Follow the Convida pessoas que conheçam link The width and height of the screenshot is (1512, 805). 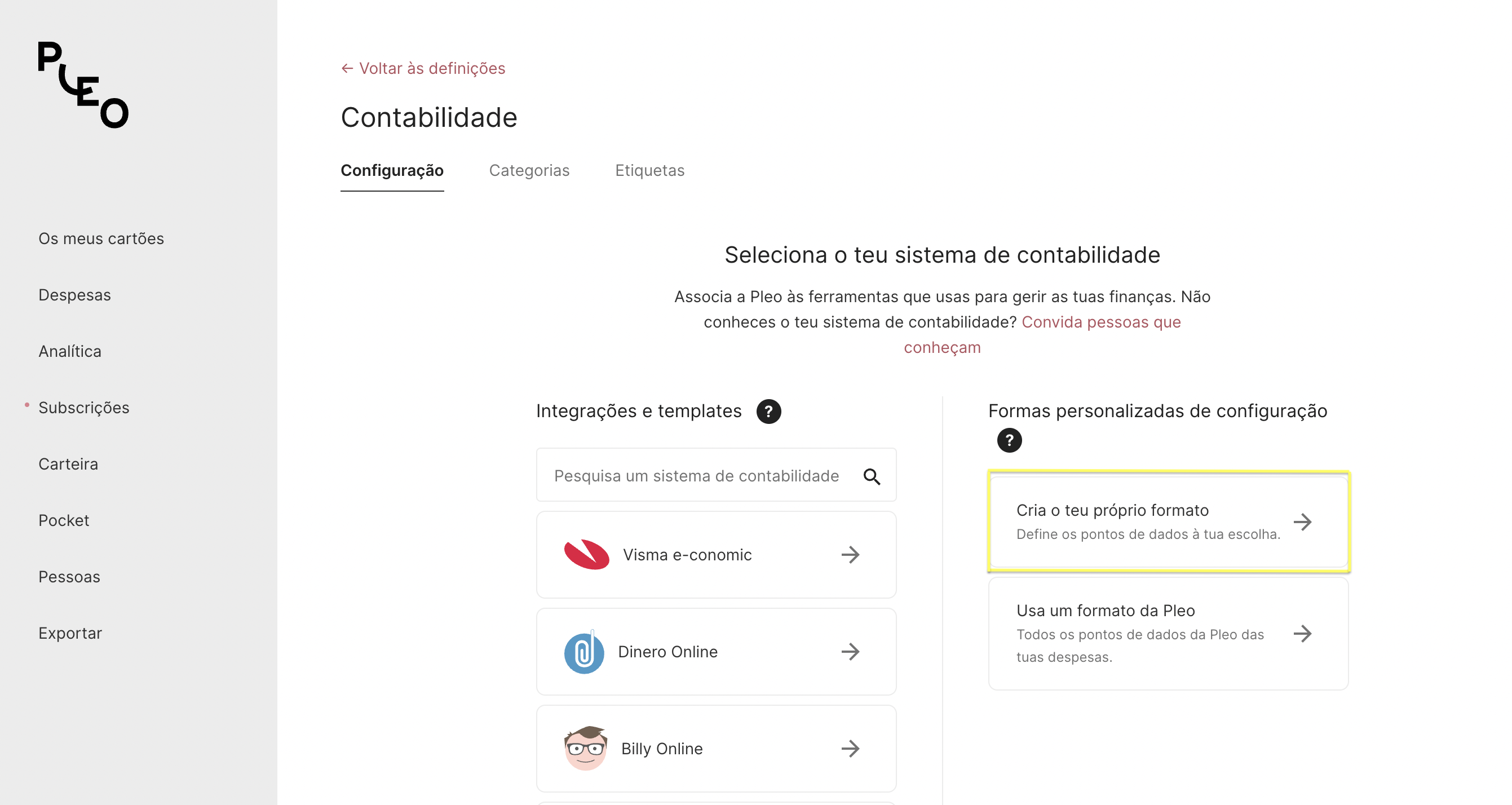[x=1042, y=334]
